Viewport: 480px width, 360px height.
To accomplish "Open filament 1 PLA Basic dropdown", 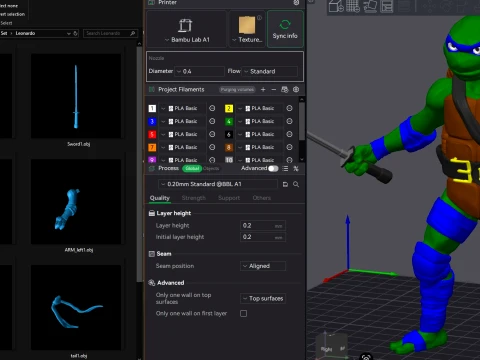I will [182, 108].
